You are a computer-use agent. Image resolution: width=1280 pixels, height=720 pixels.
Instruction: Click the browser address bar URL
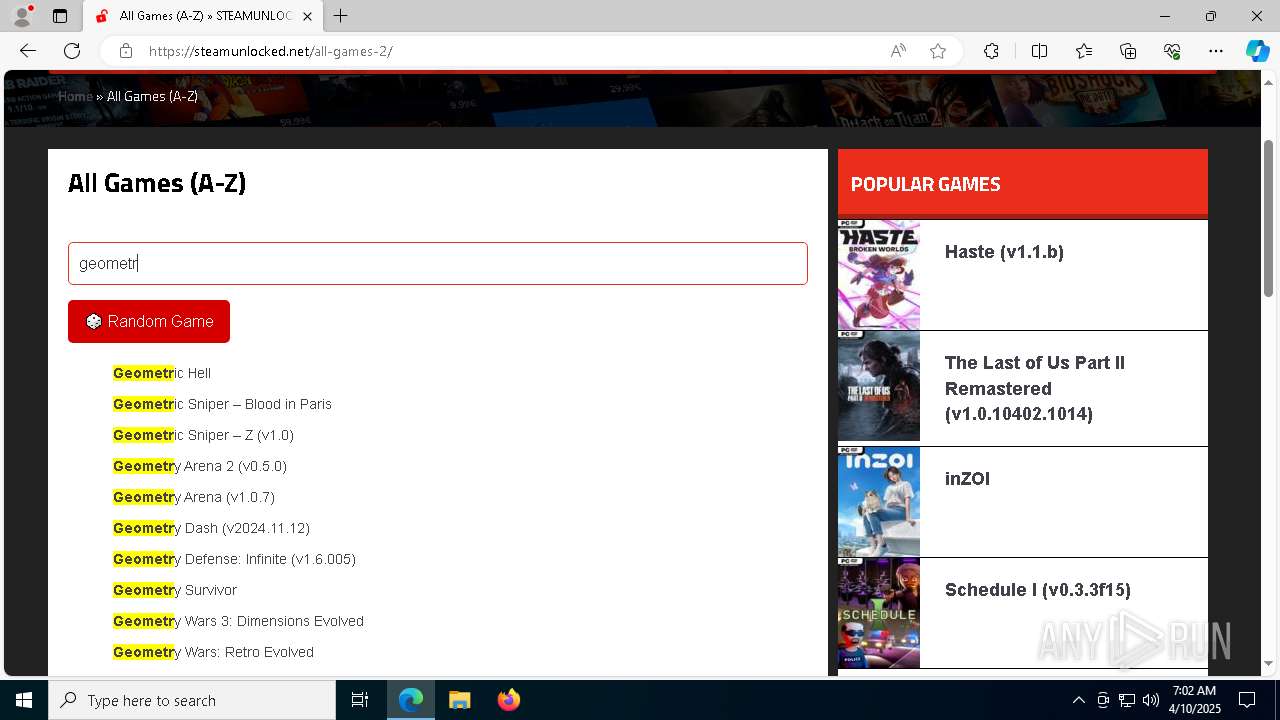(270, 51)
